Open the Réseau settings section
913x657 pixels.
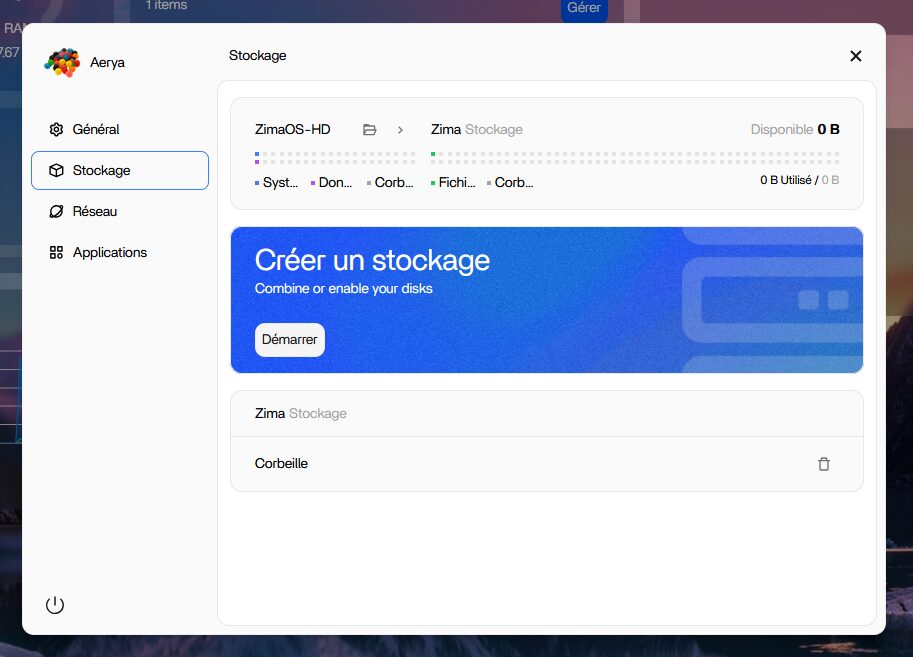pyautogui.click(x=119, y=211)
